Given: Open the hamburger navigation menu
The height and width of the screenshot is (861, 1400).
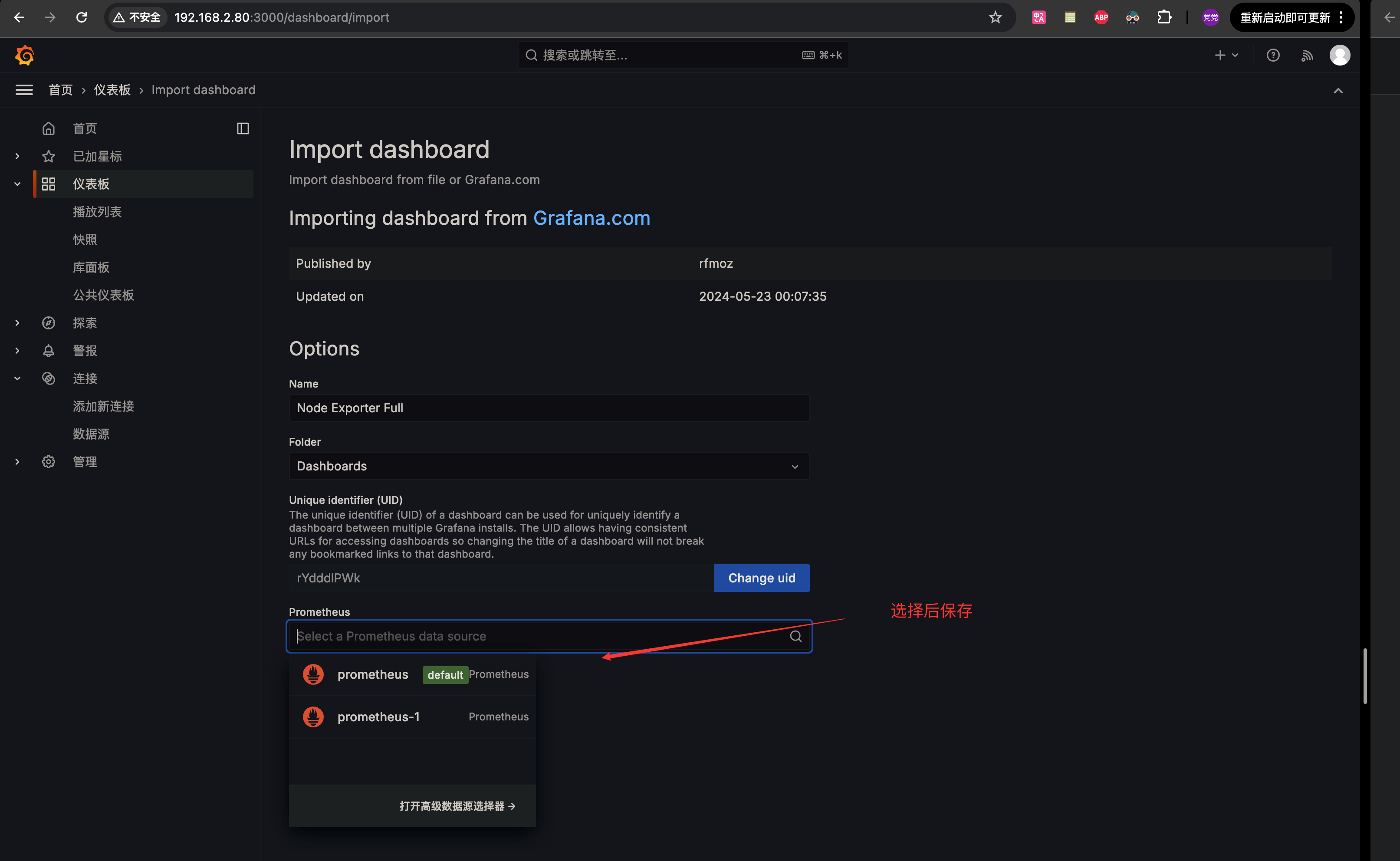Looking at the screenshot, I should [x=24, y=90].
